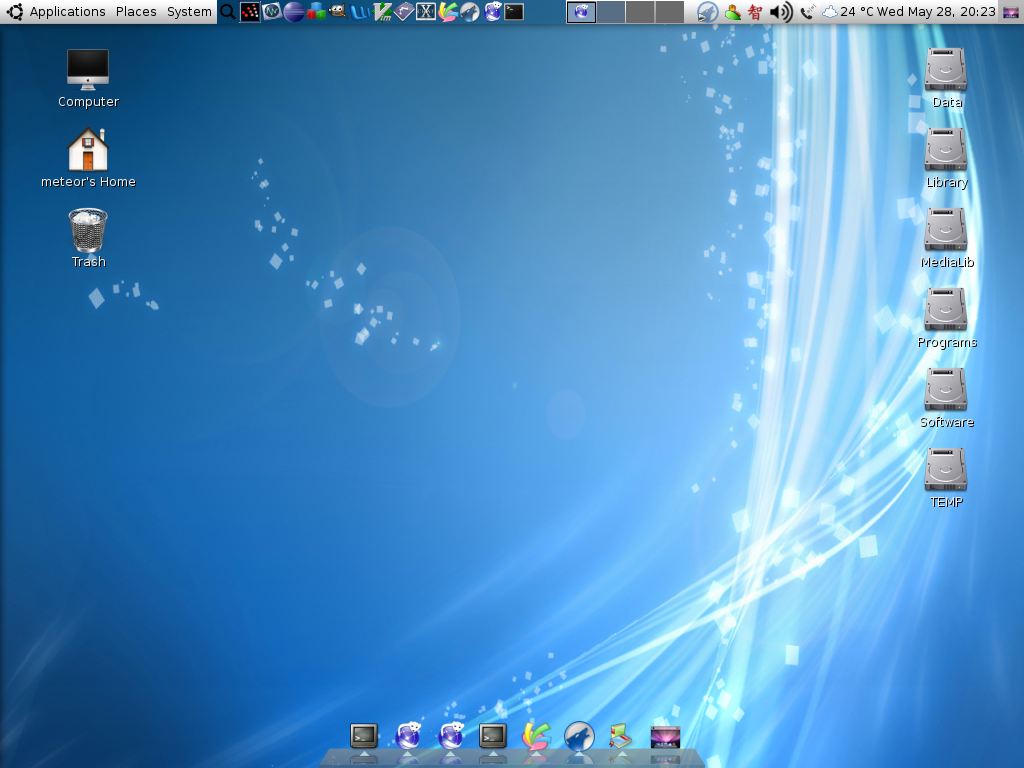
Task: Click the wolf tray icon near the clock
Action: 707,12
